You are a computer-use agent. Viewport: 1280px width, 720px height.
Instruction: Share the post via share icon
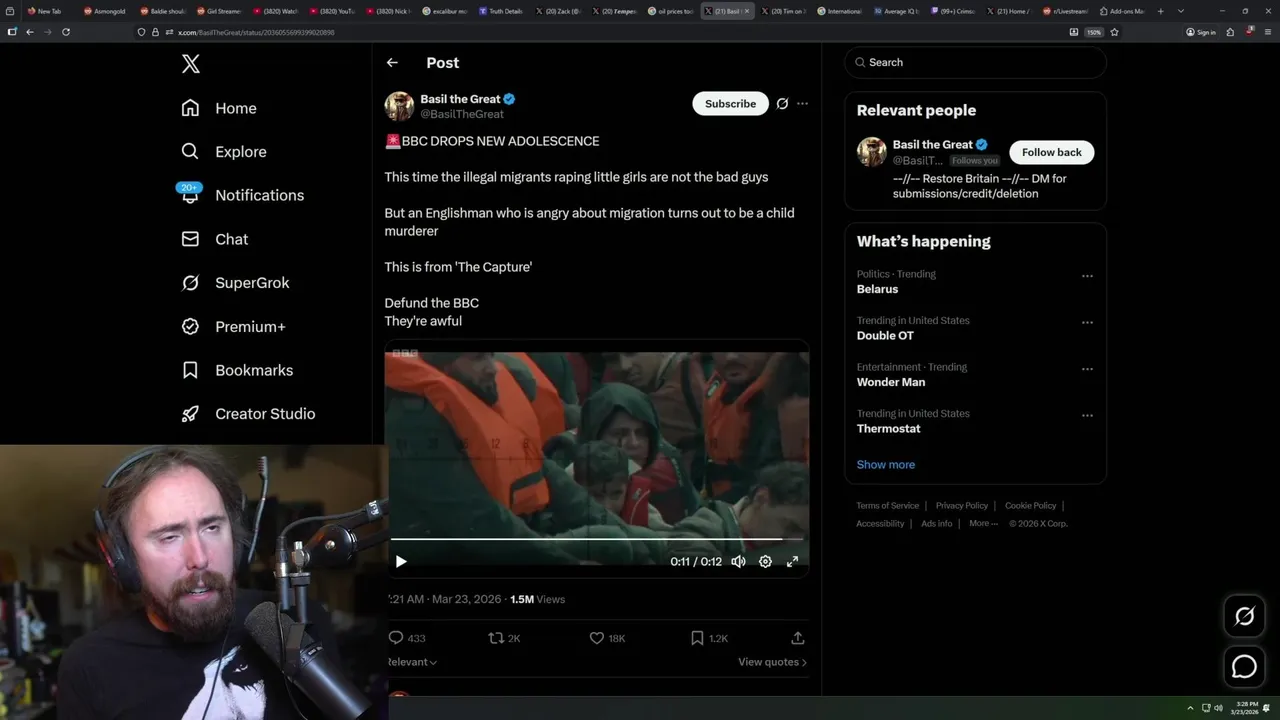(x=798, y=638)
